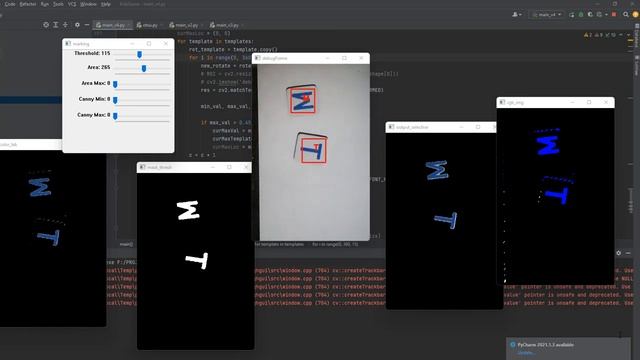Click the red stop button
Image resolution: width=640 pixels, height=360 pixels.
click(x=614, y=15)
